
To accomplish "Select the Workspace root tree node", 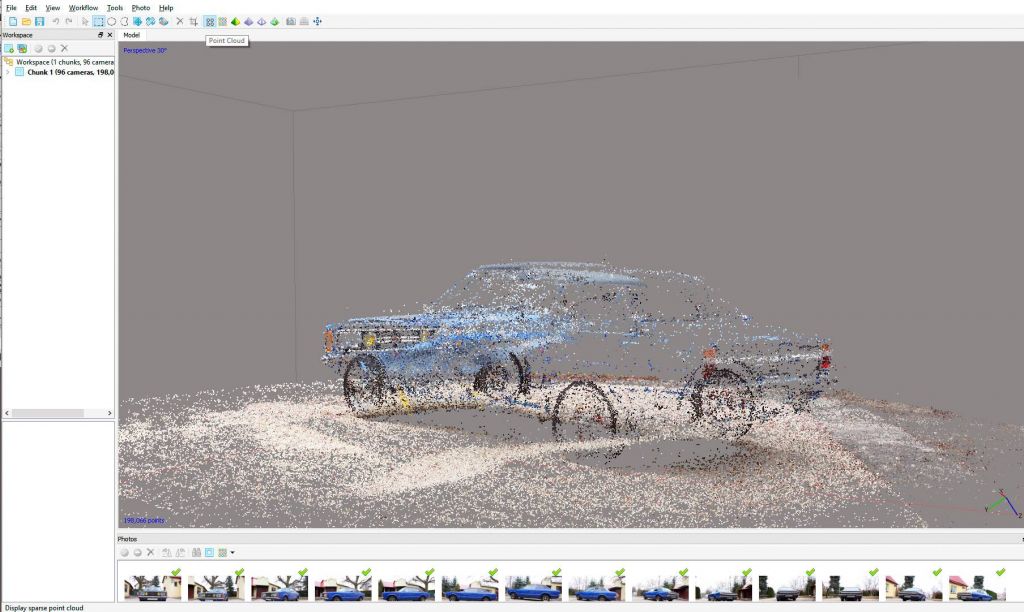I will pyautogui.click(x=60, y=61).
